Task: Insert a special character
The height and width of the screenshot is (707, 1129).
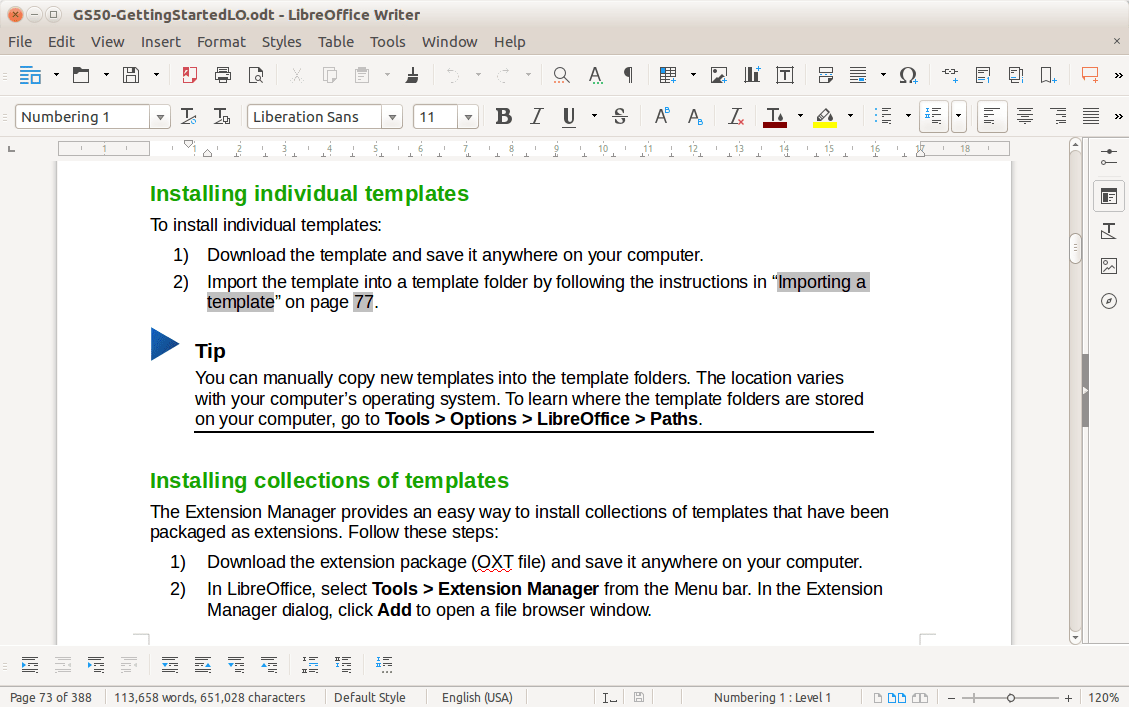Action: [906, 75]
